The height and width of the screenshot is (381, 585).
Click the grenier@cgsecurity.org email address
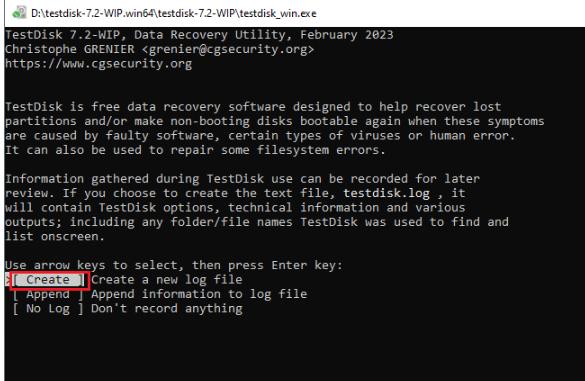tap(228, 49)
